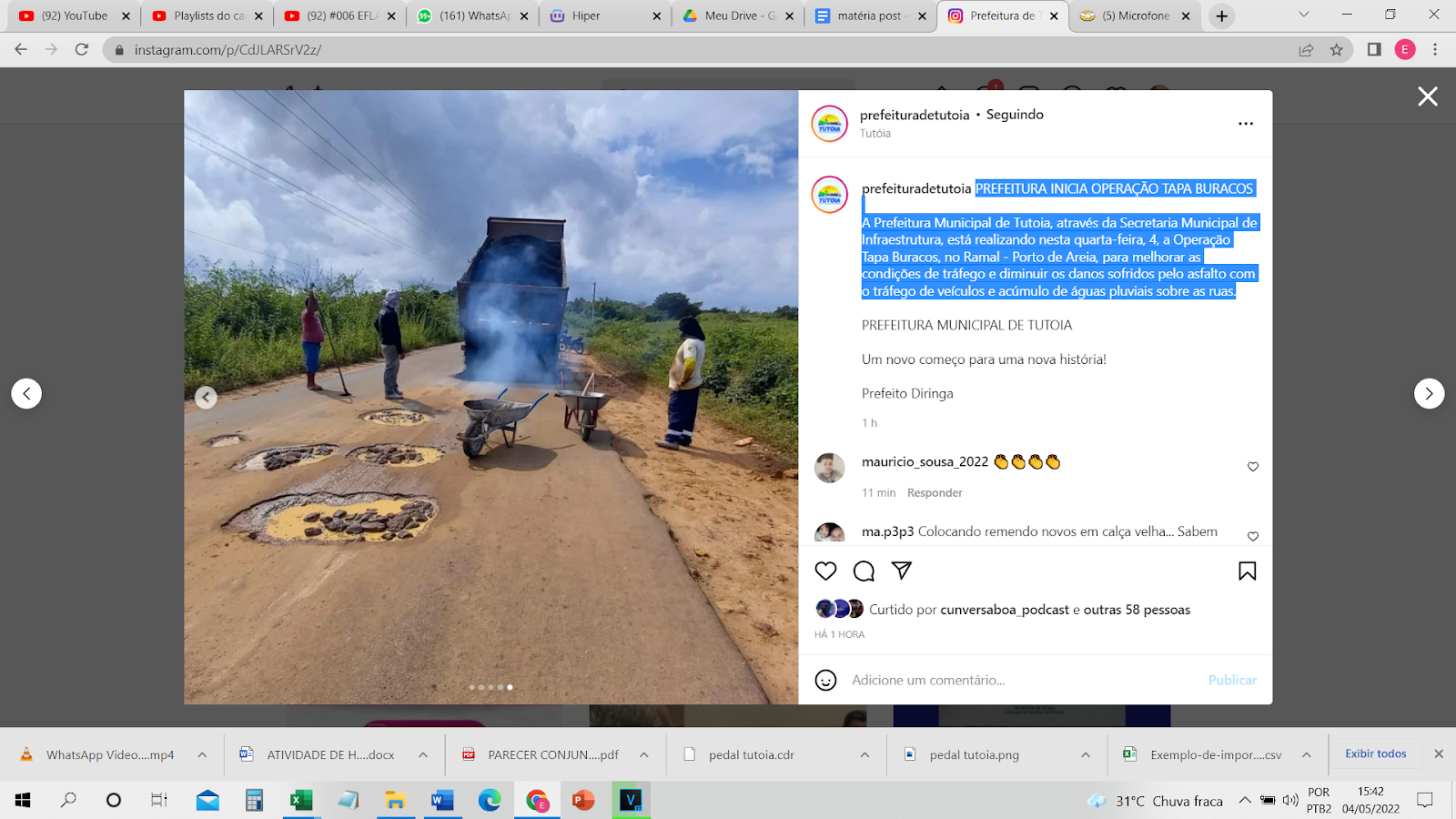Open the Chrome profile avatar E
The height and width of the screenshot is (819, 1456).
click(x=1405, y=50)
